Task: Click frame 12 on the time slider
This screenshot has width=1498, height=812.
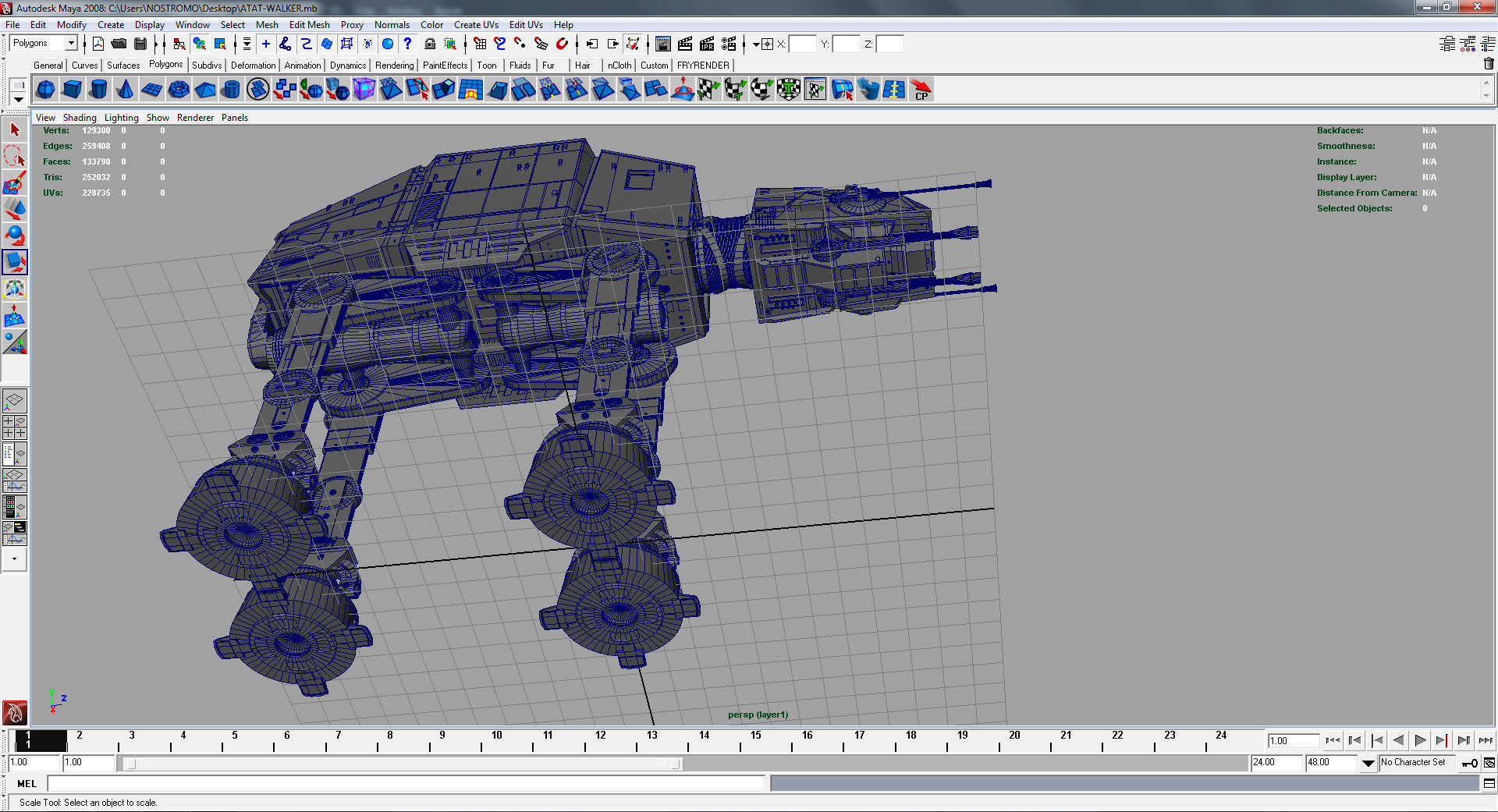Action: click(x=600, y=740)
